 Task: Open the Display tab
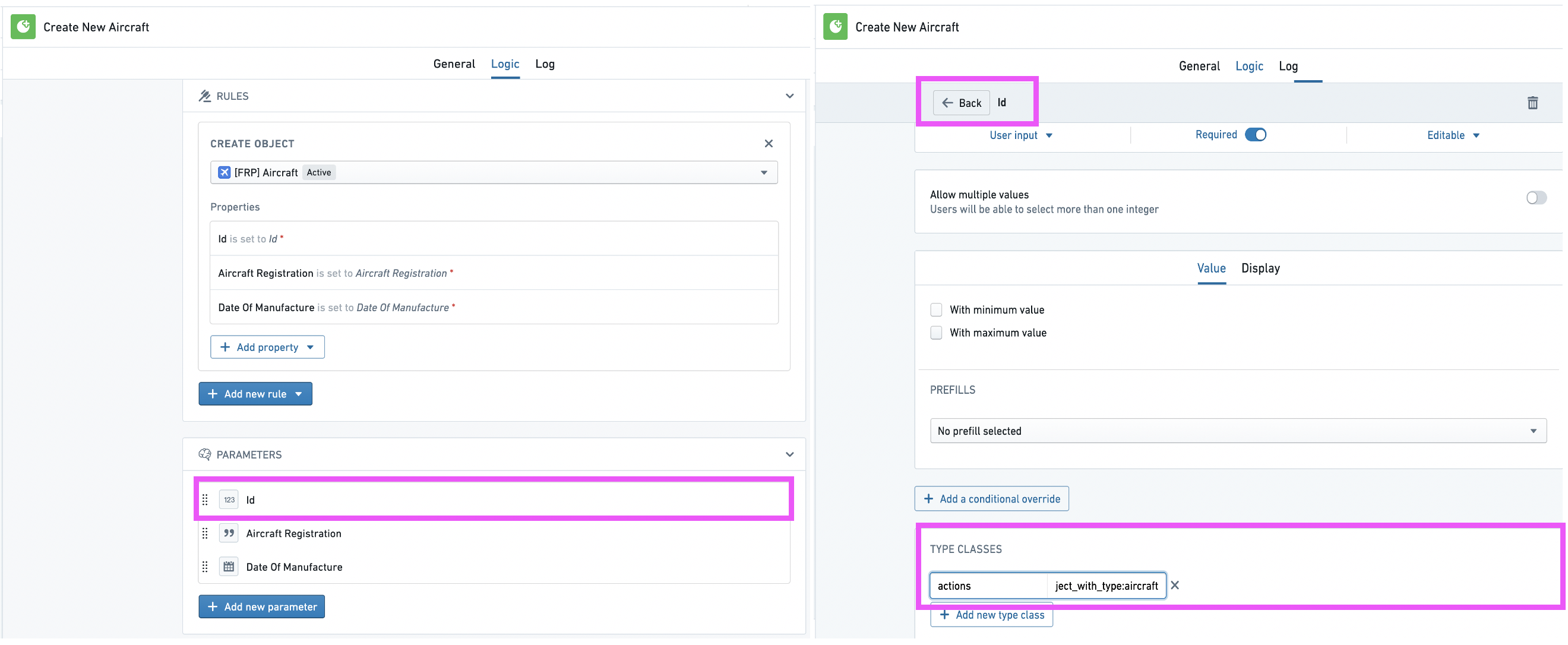(1260, 268)
